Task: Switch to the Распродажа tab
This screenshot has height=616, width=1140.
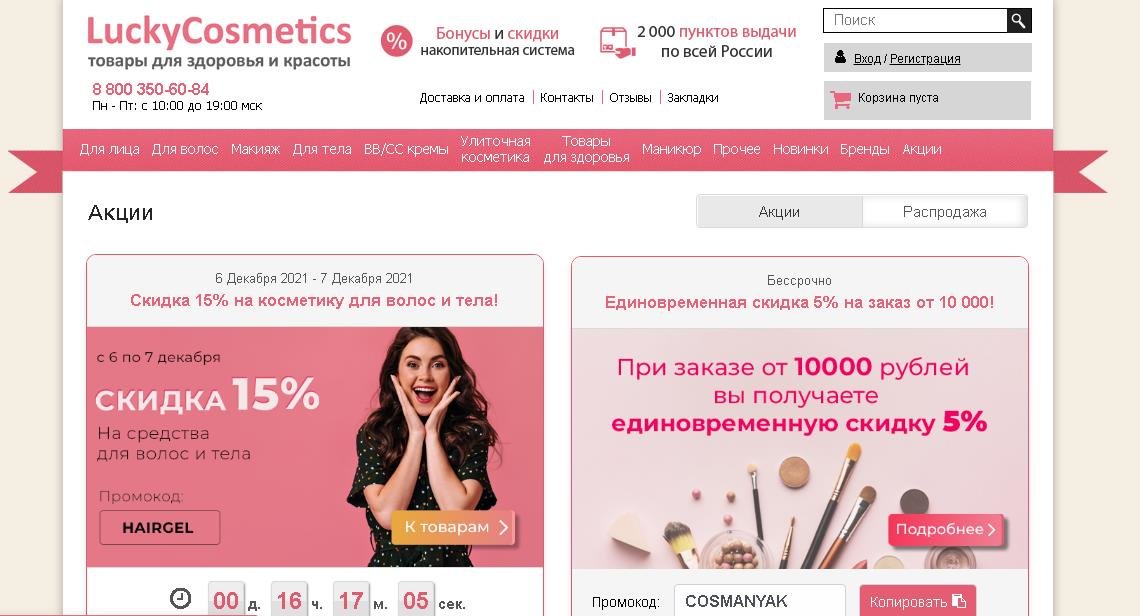Action: click(944, 212)
